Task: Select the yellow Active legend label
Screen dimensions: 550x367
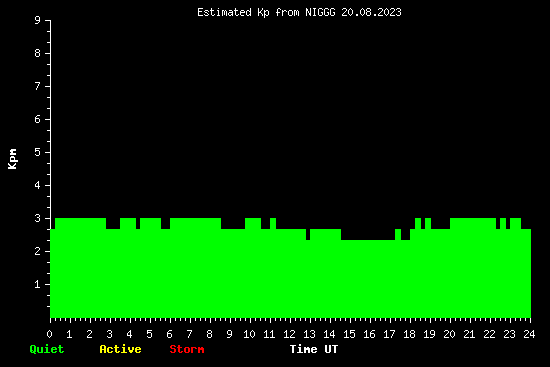Action: click(x=120, y=349)
